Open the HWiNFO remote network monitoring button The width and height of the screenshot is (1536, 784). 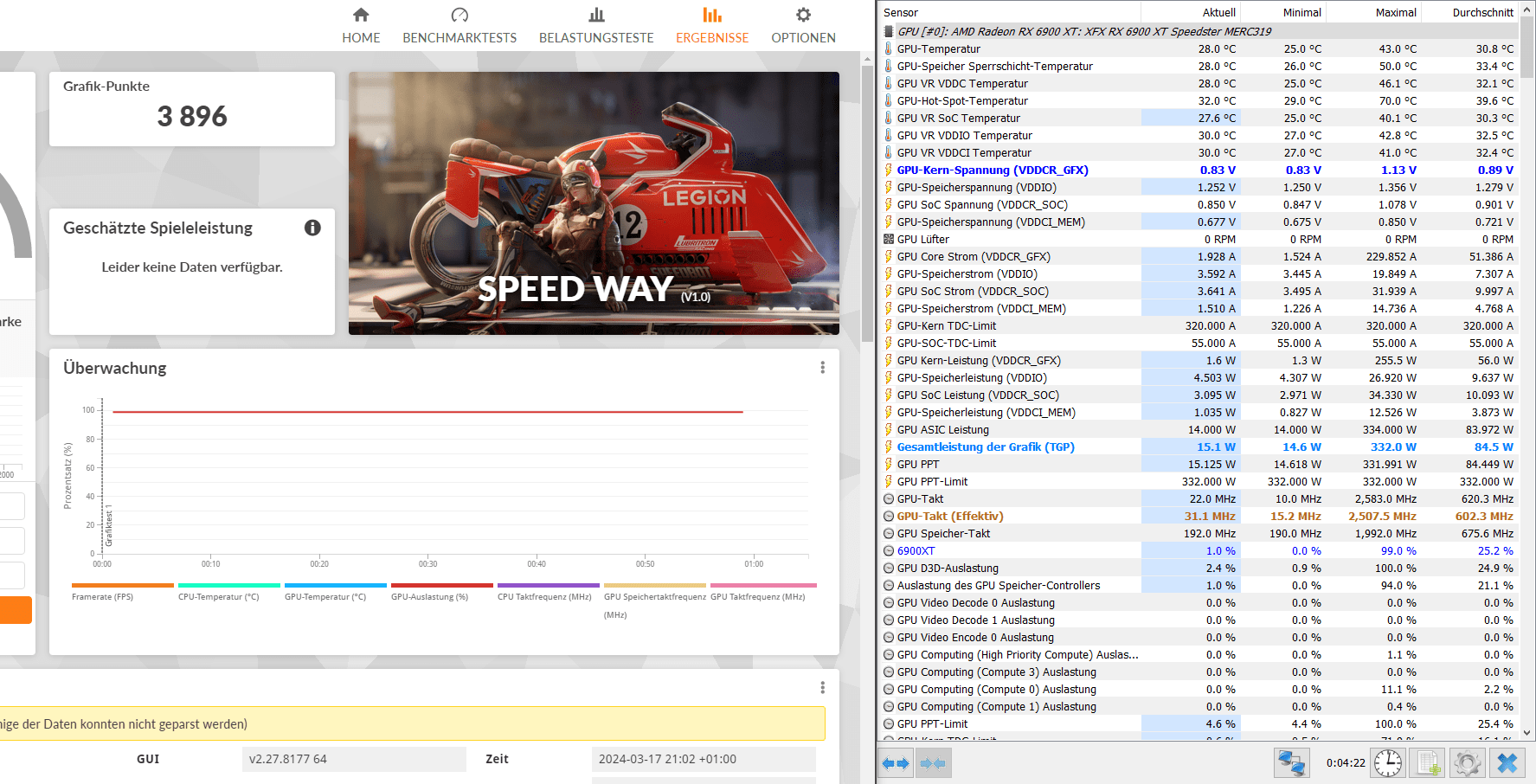[1292, 763]
